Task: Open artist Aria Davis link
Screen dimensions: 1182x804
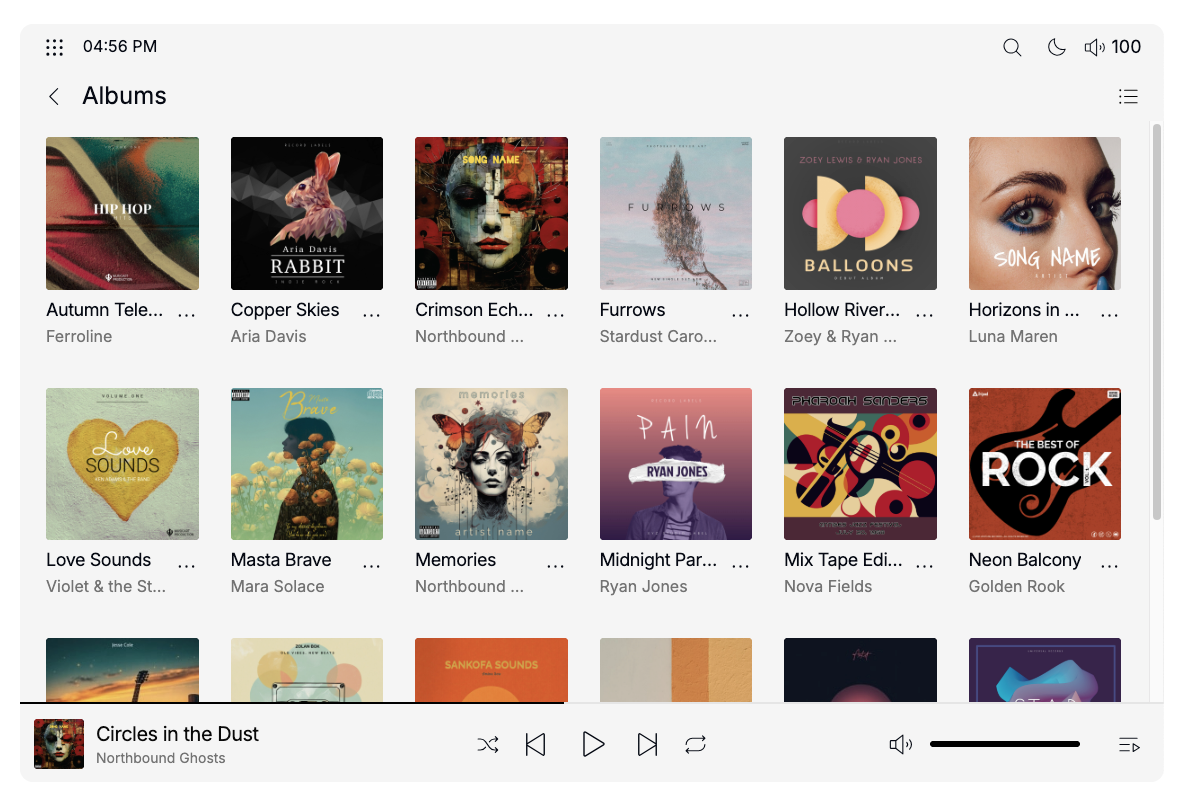Action: [x=268, y=336]
